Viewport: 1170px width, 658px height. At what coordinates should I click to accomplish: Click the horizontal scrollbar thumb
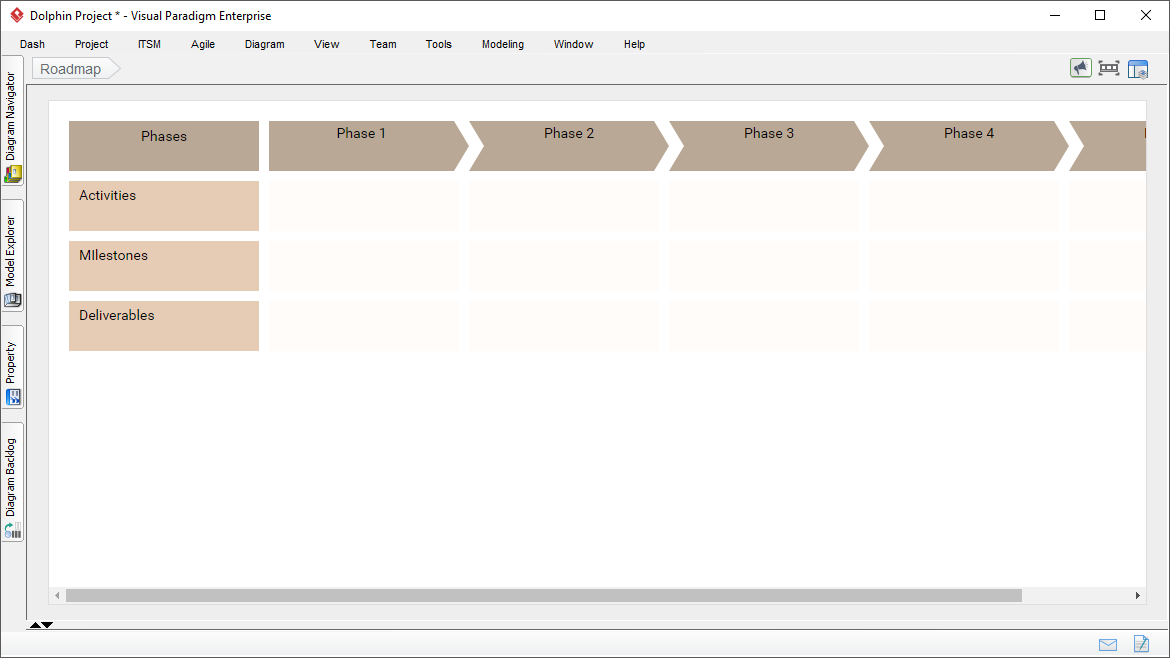pyautogui.click(x=543, y=595)
